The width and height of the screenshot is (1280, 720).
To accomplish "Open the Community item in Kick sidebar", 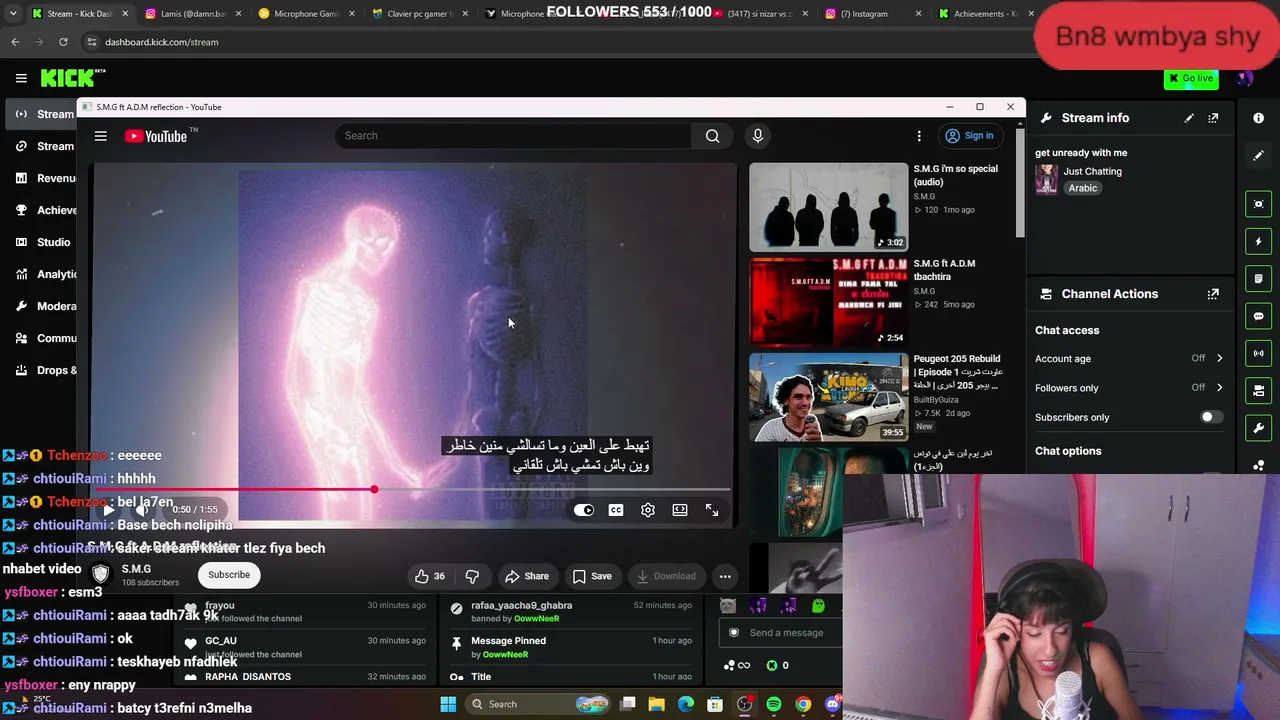I will pos(43,338).
